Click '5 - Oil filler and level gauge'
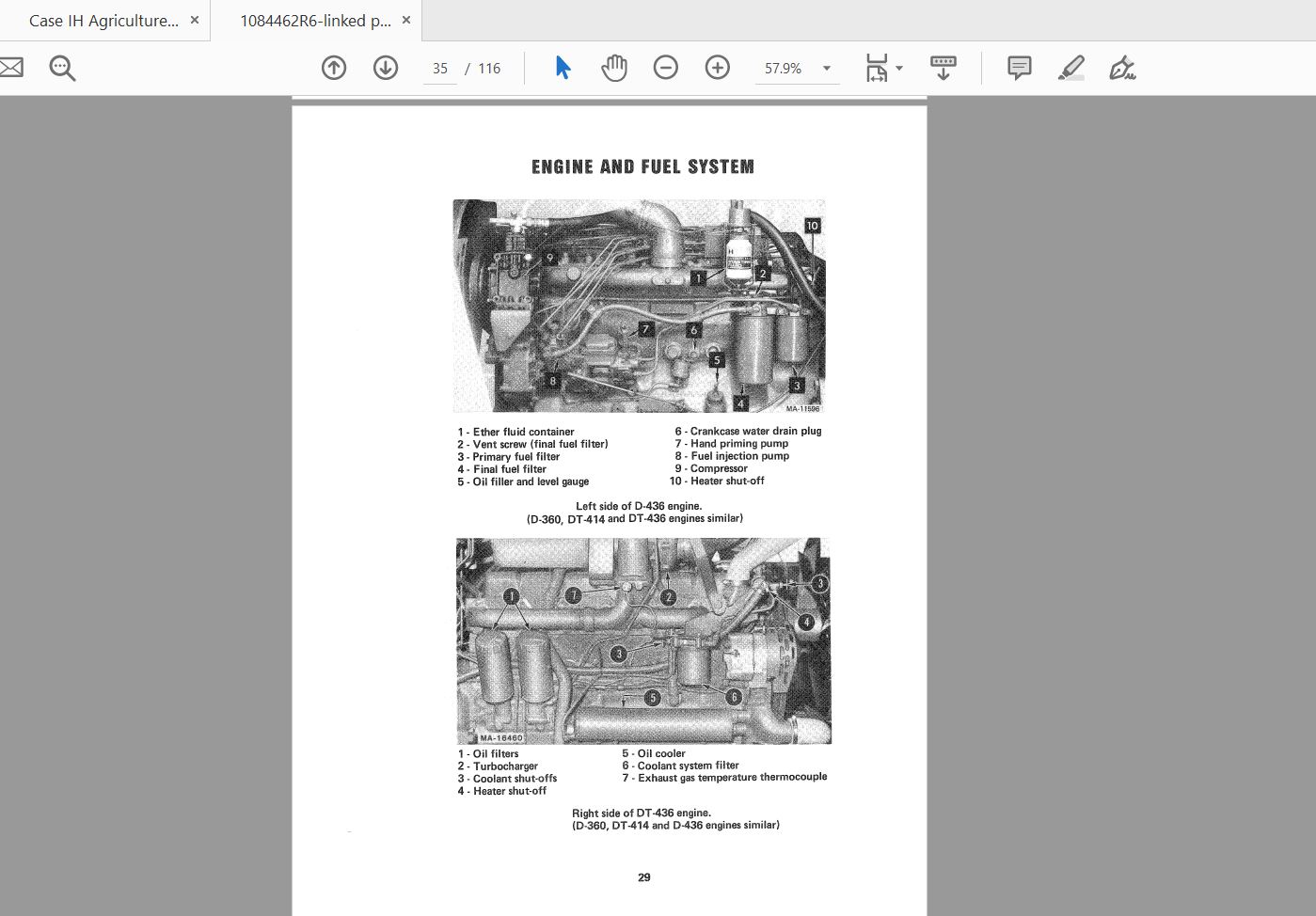 [x=523, y=482]
